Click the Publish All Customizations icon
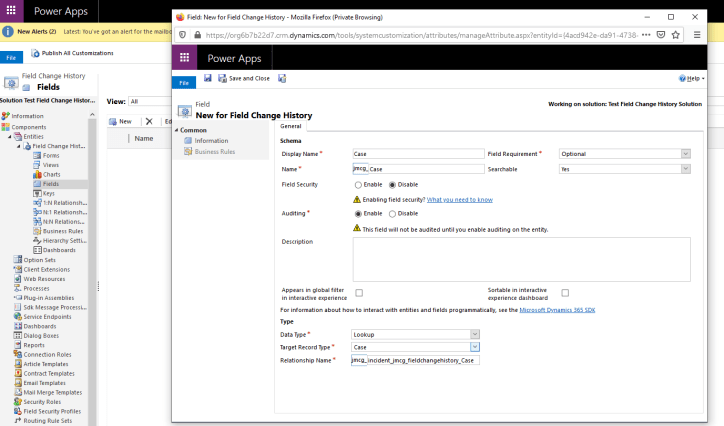 pos(35,53)
